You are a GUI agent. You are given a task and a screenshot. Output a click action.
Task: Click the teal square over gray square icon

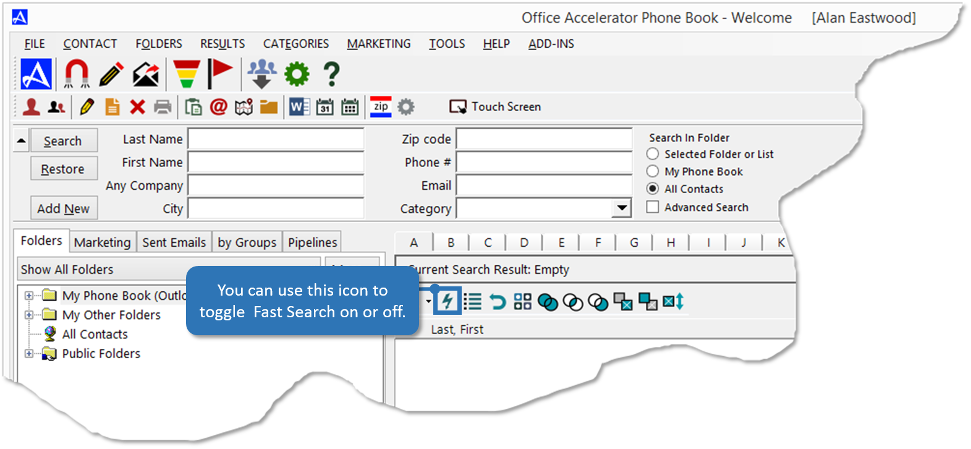point(648,302)
